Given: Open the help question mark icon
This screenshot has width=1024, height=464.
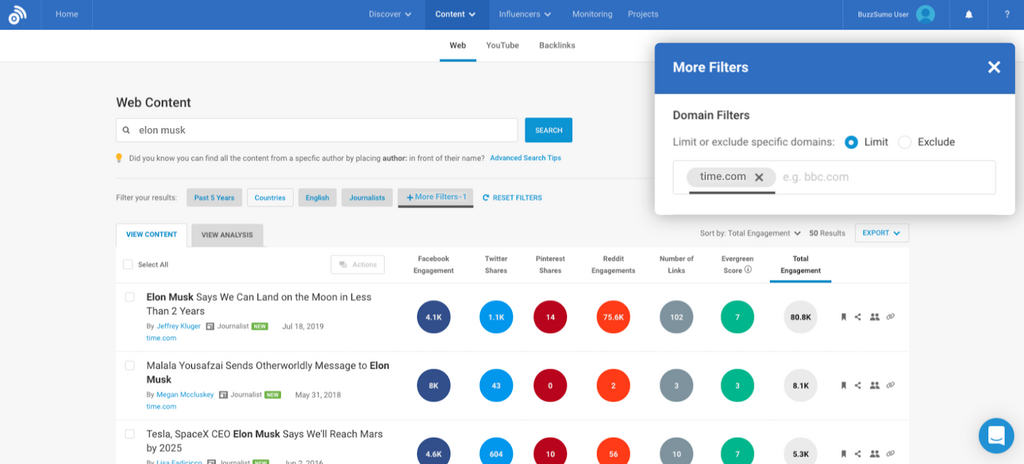Looking at the screenshot, I should click(x=1006, y=14).
